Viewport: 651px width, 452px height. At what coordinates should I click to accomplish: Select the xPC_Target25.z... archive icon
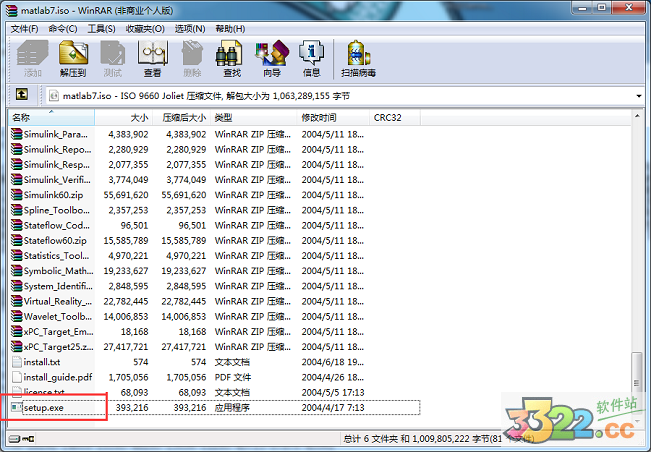point(17,347)
